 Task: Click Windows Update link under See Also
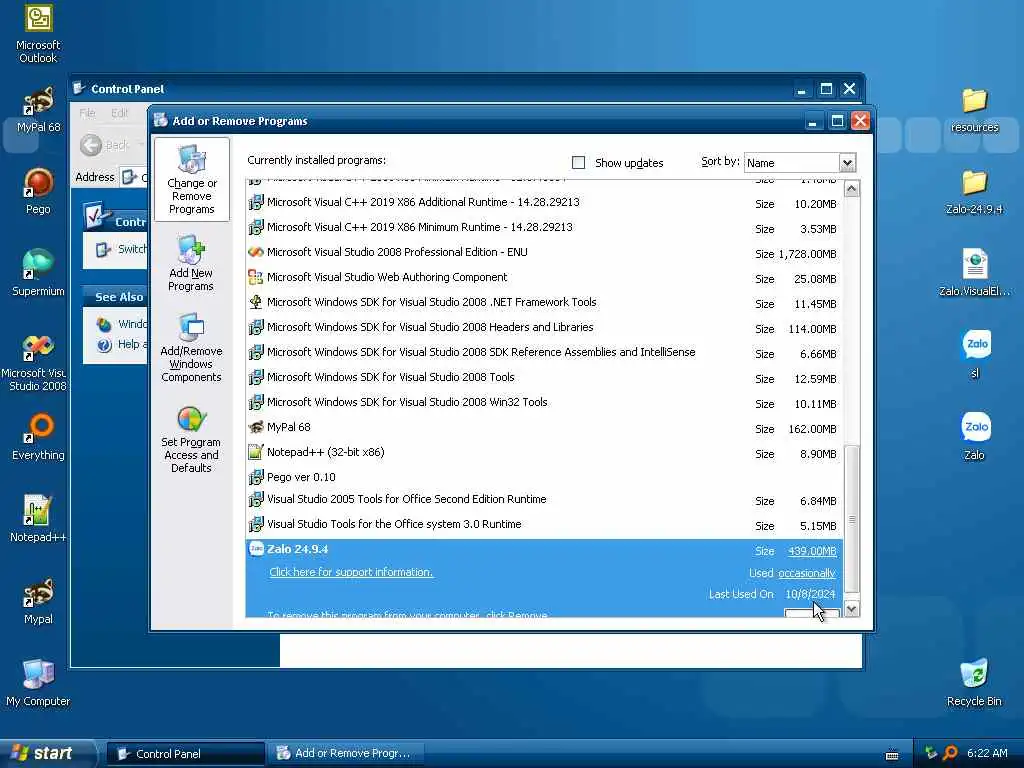point(122,324)
